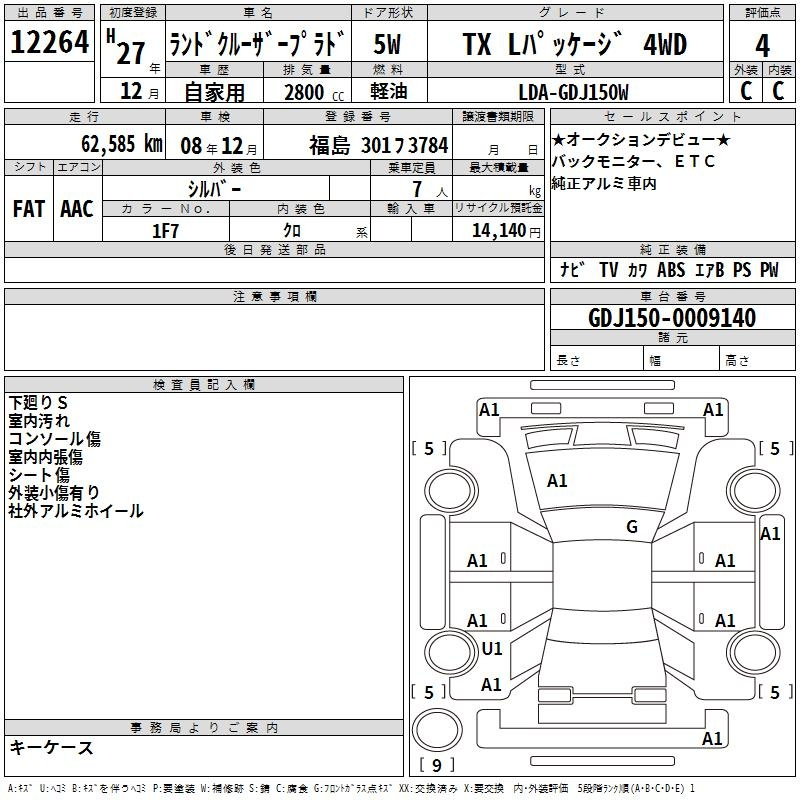Click the exterior grade C under 外装

point(746,91)
